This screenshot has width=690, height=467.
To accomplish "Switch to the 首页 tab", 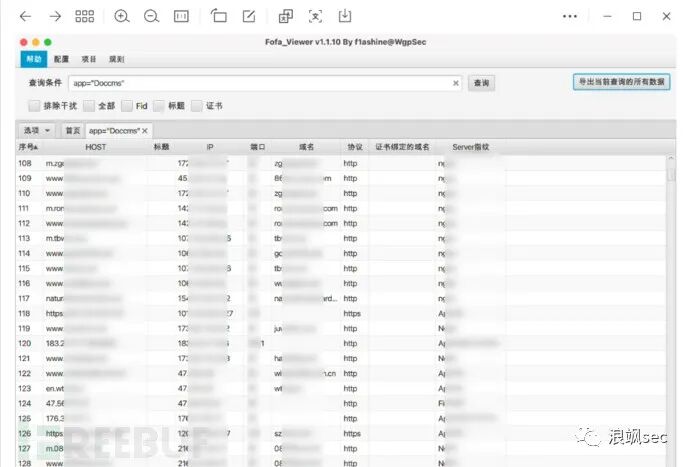I will click(73, 131).
